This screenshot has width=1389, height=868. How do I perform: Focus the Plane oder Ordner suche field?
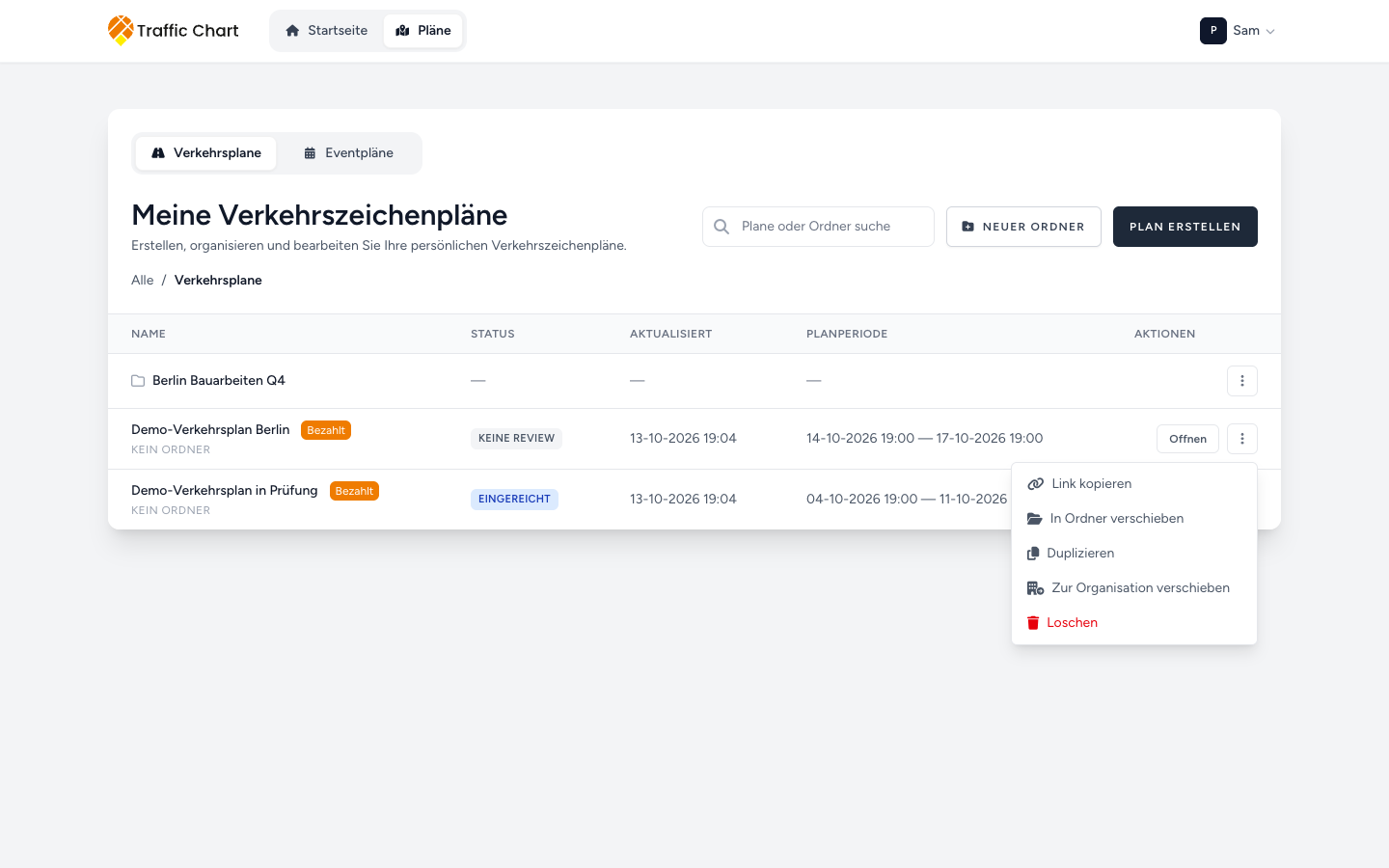coord(818,227)
